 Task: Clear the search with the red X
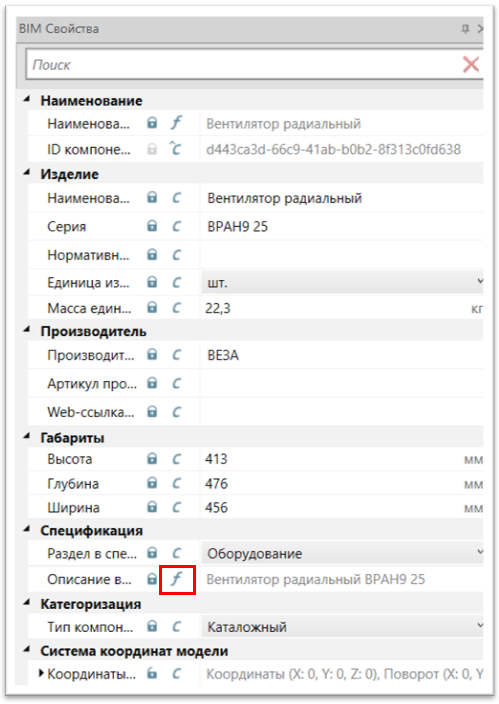tap(471, 65)
